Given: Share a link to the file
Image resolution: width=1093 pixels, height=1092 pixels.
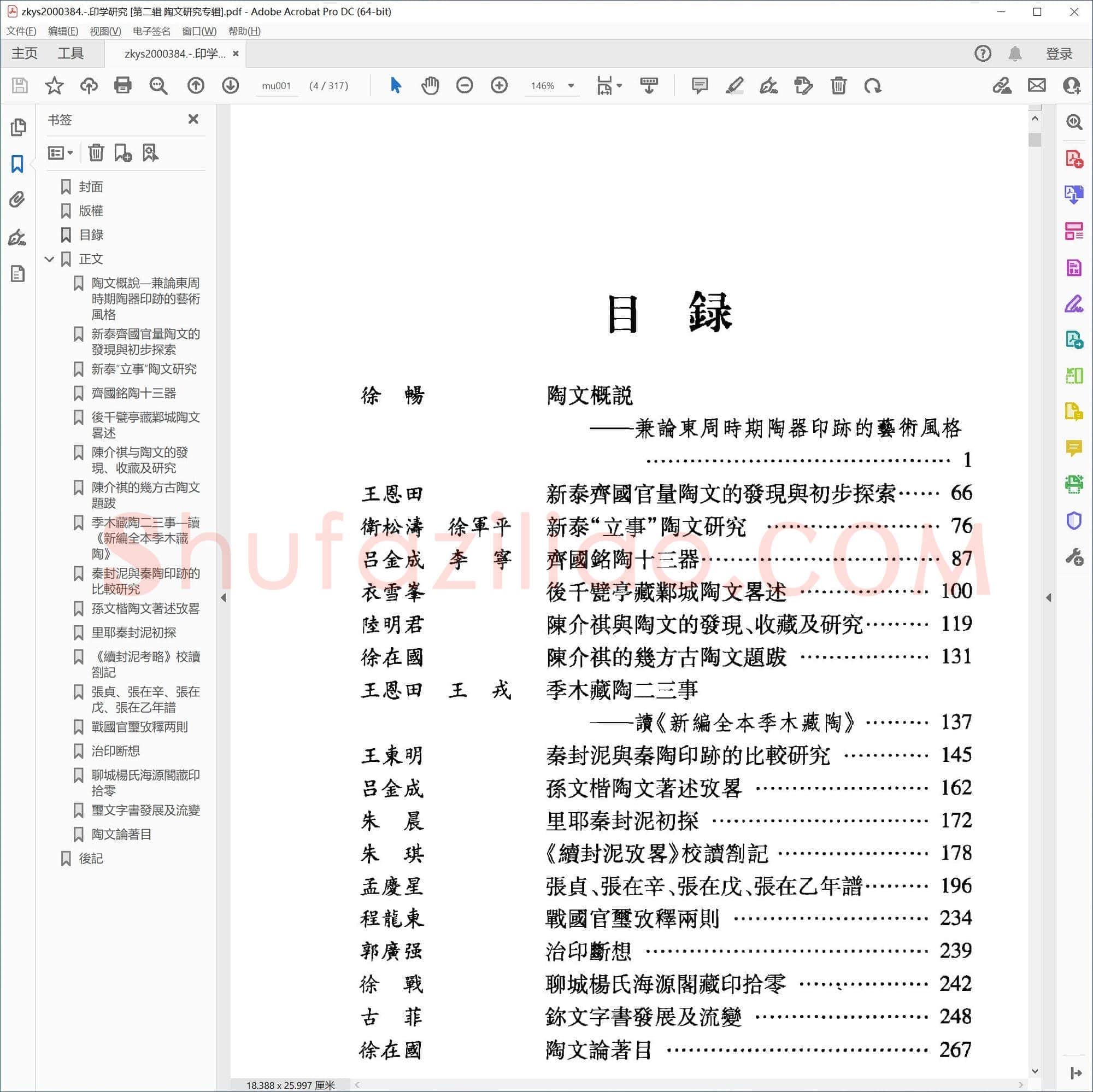Looking at the screenshot, I should pos(1002,85).
